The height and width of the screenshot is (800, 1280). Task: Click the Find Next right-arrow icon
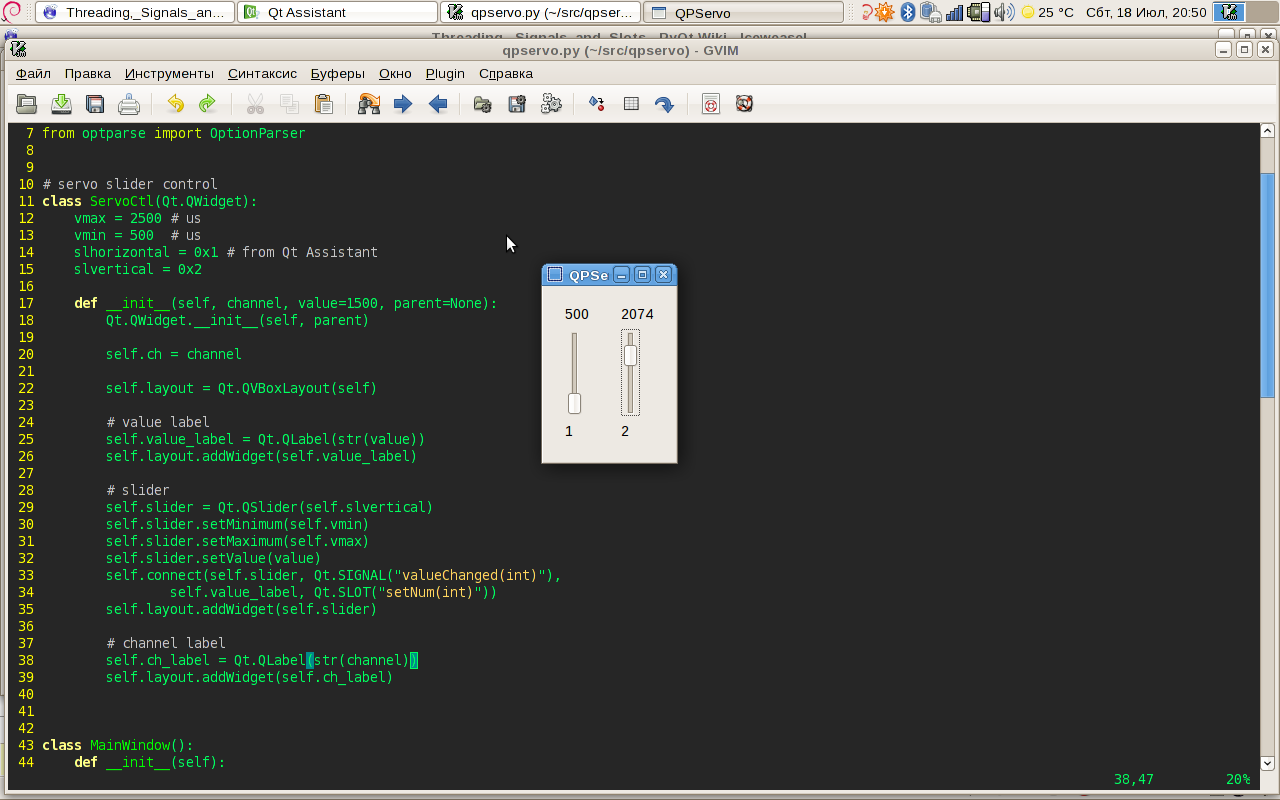(403, 104)
